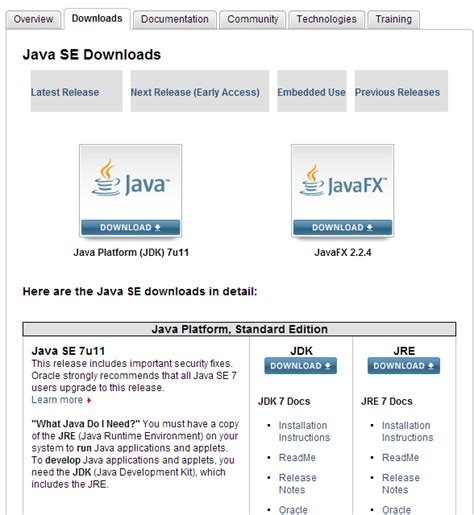Click the JRE 7 Docs heading

[x=387, y=401]
